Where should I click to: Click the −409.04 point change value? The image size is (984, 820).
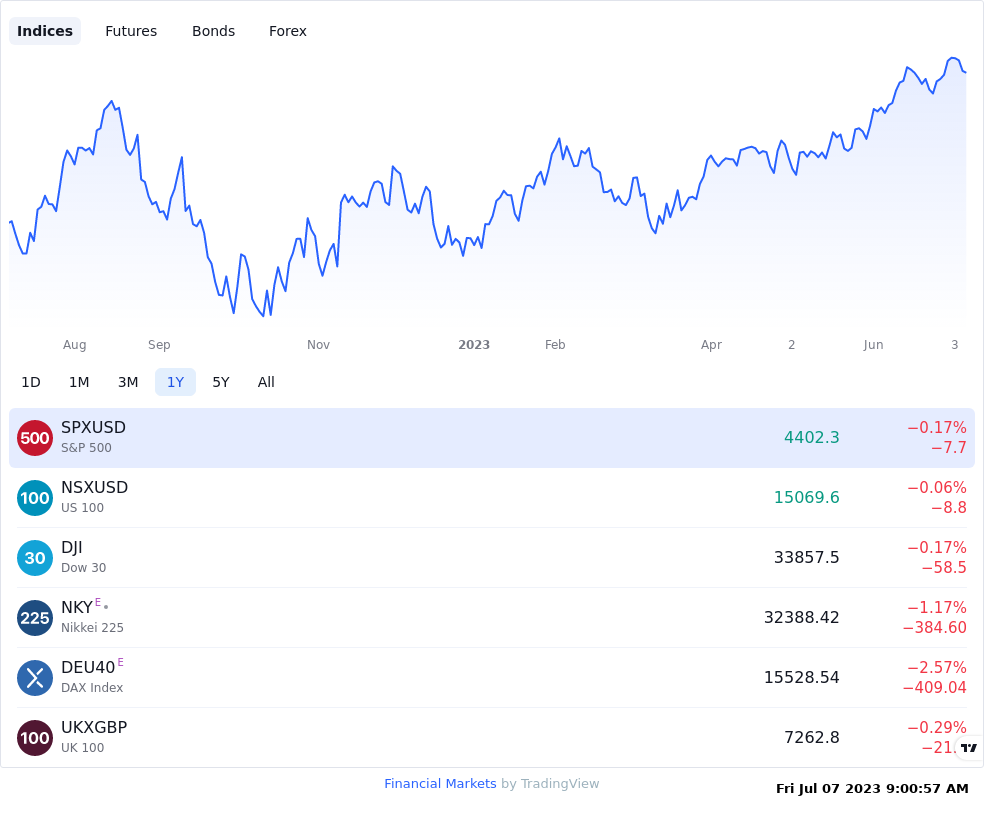point(934,688)
